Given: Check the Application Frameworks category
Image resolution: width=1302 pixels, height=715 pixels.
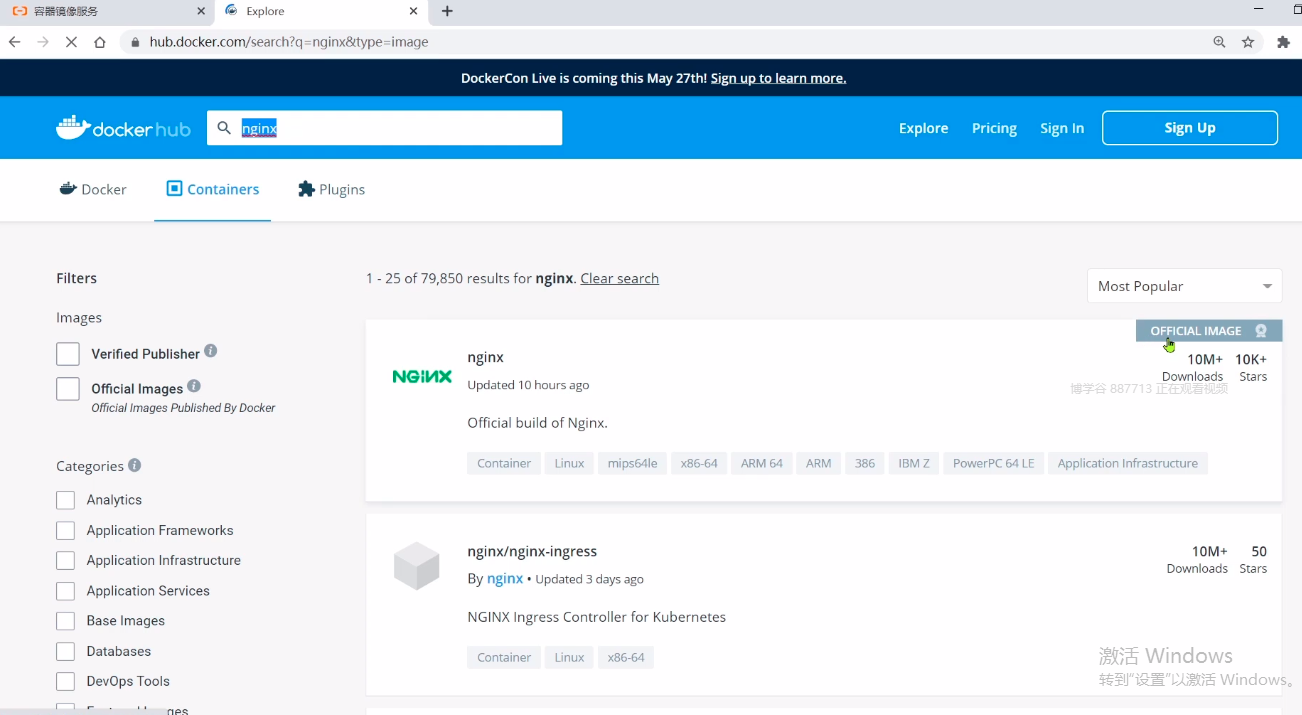Looking at the screenshot, I should (66, 530).
